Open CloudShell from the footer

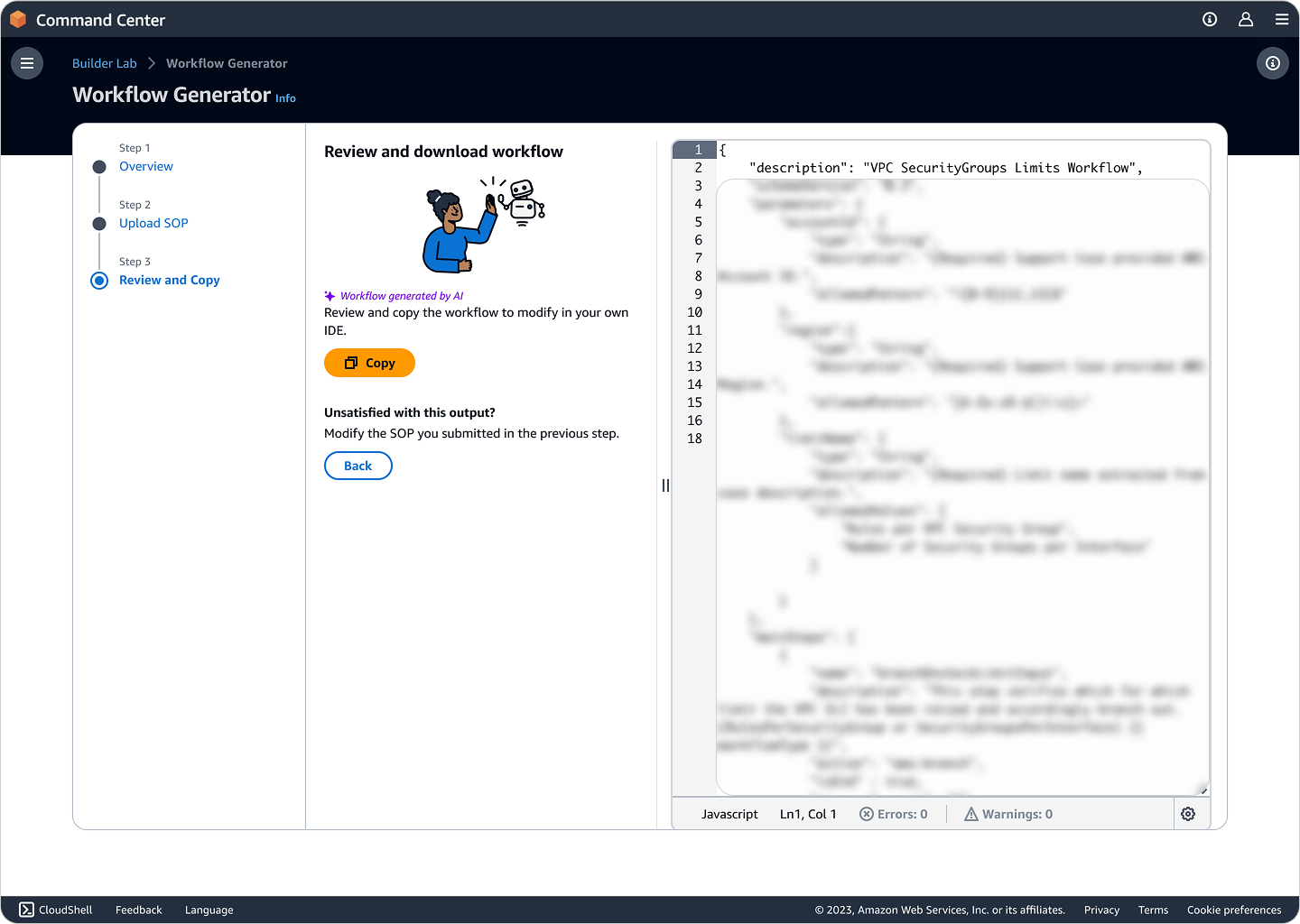[56, 910]
